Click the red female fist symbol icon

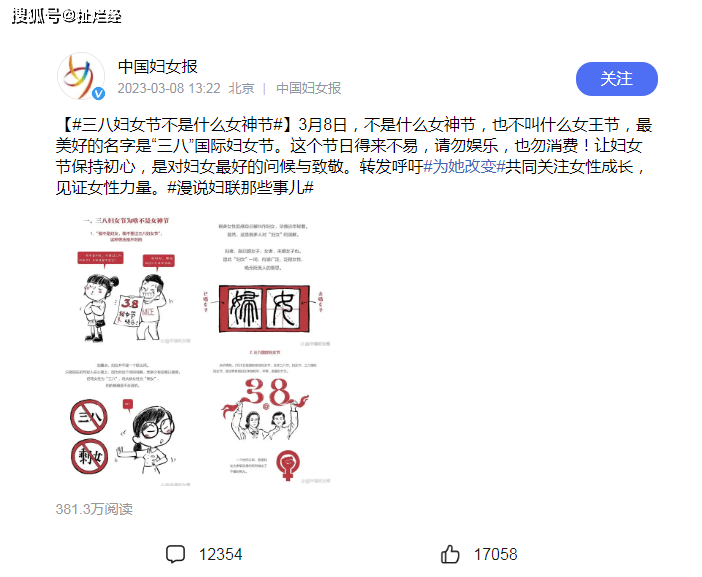pos(288,466)
